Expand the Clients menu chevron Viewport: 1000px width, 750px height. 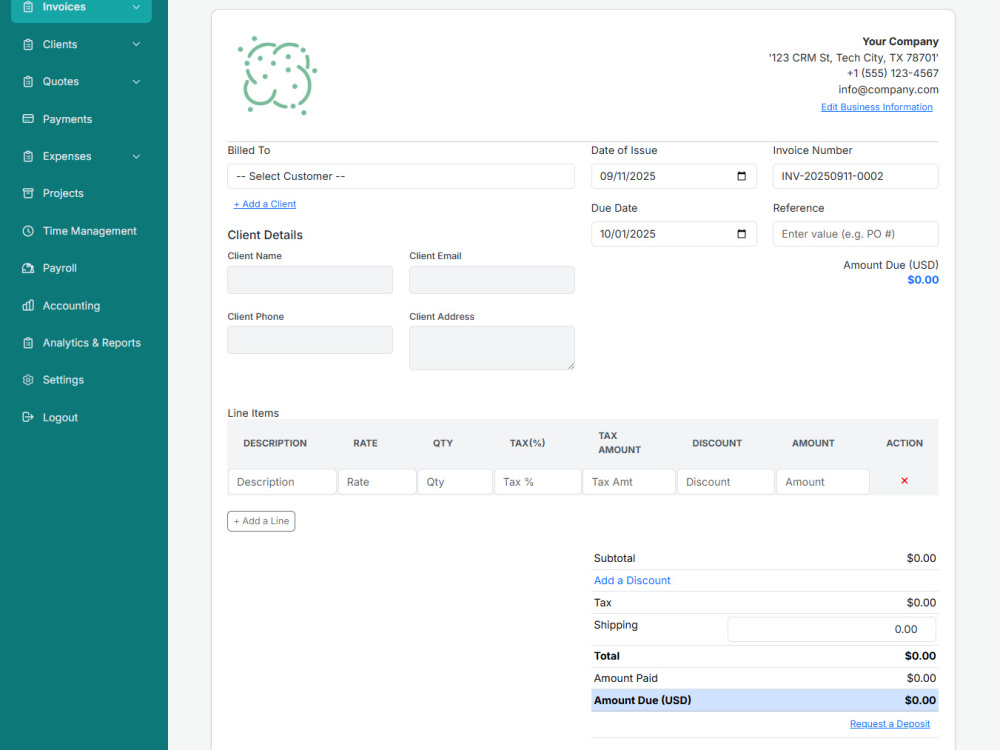[x=136, y=45]
